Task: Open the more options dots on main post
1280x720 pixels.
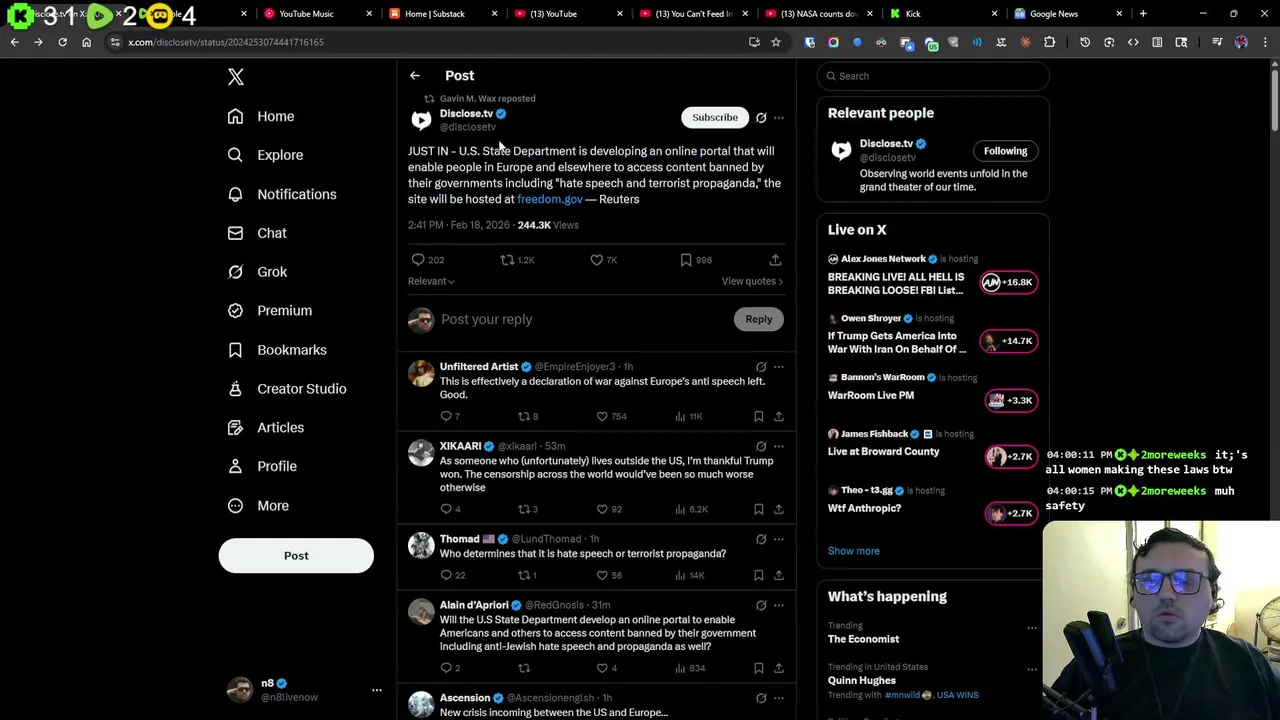Action: click(x=779, y=118)
